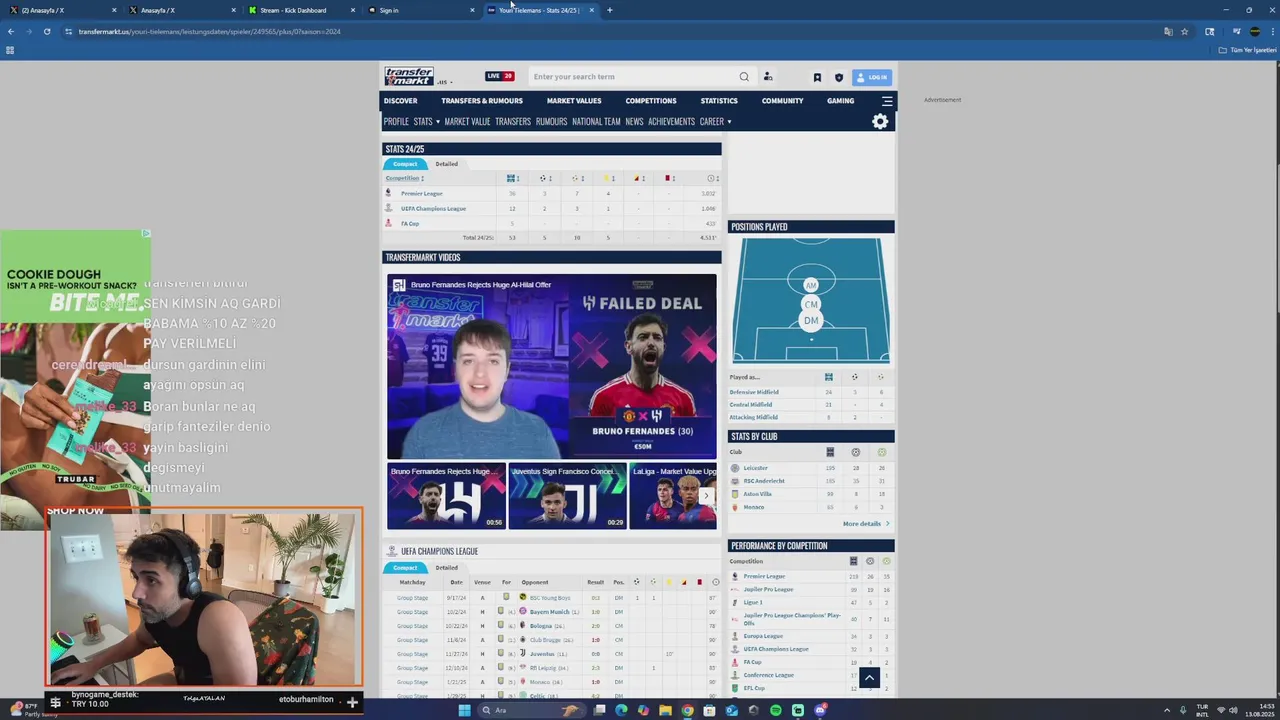Expand the CAREER dropdown in submenu
Viewport: 1280px width, 720px height.
pyautogui.click(x=715, y=121)
